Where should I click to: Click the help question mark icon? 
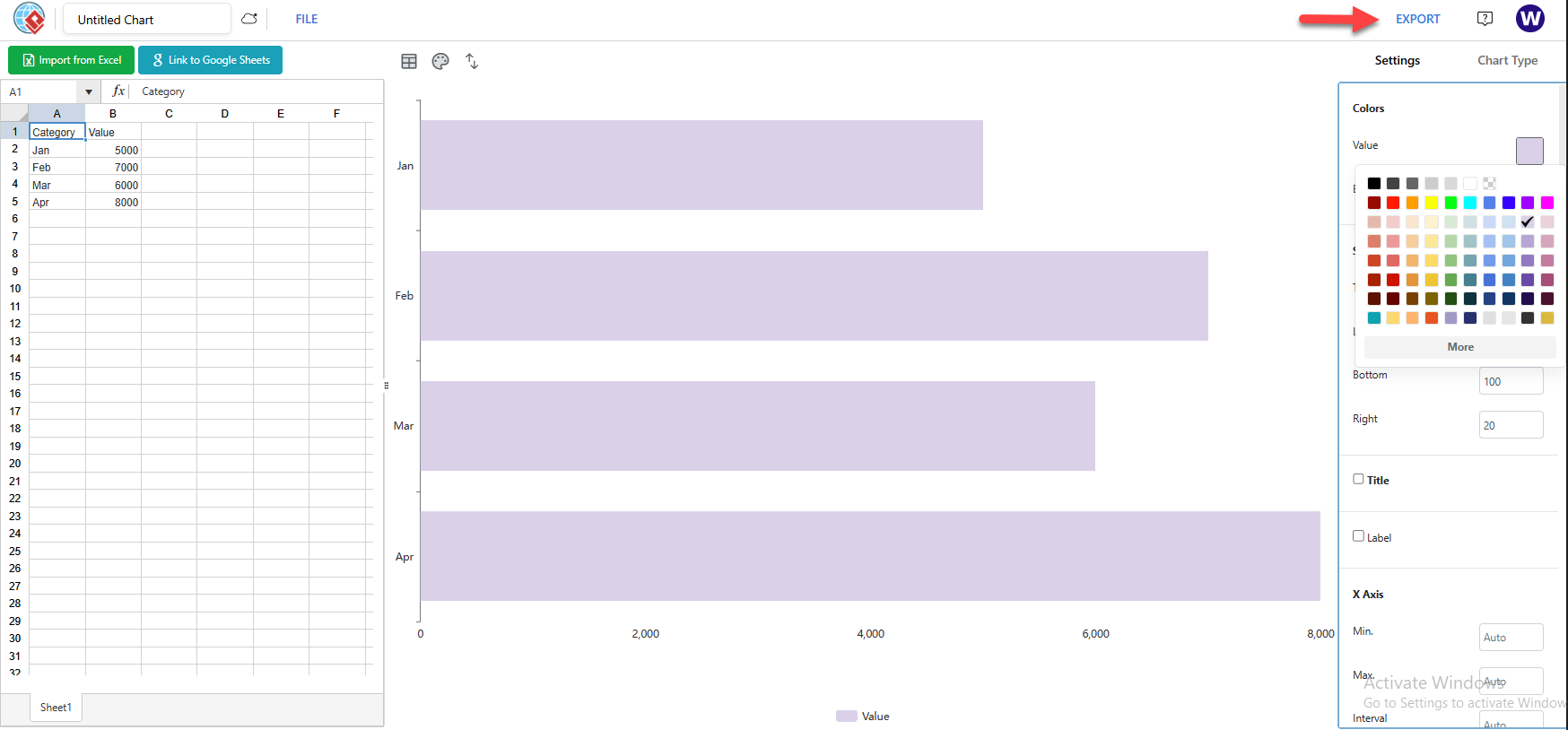click(x=1485, y=18)
